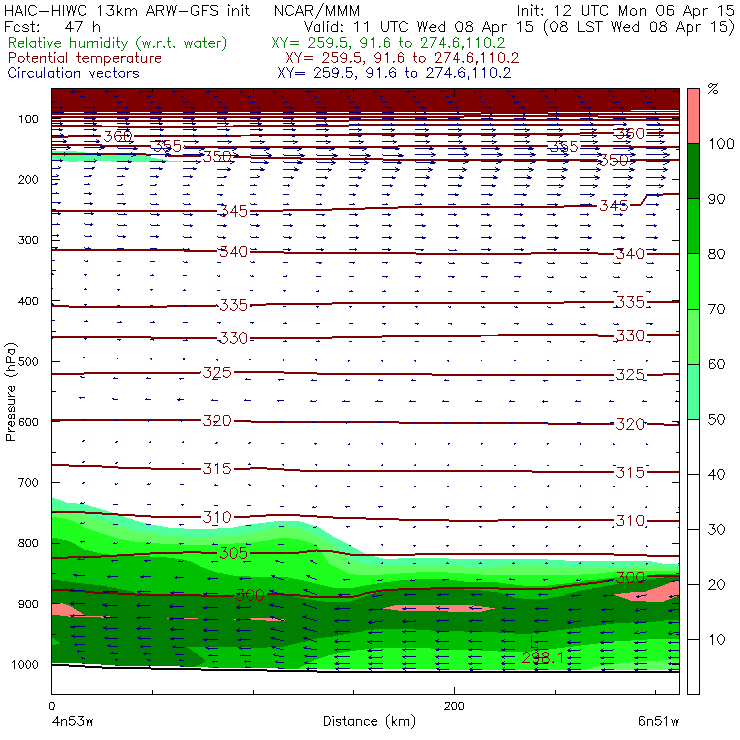Image resolution: width=740 pixels, height=740 pixels.
Task: Select the 60-70% light green colorbar segment
Action: 693,336
